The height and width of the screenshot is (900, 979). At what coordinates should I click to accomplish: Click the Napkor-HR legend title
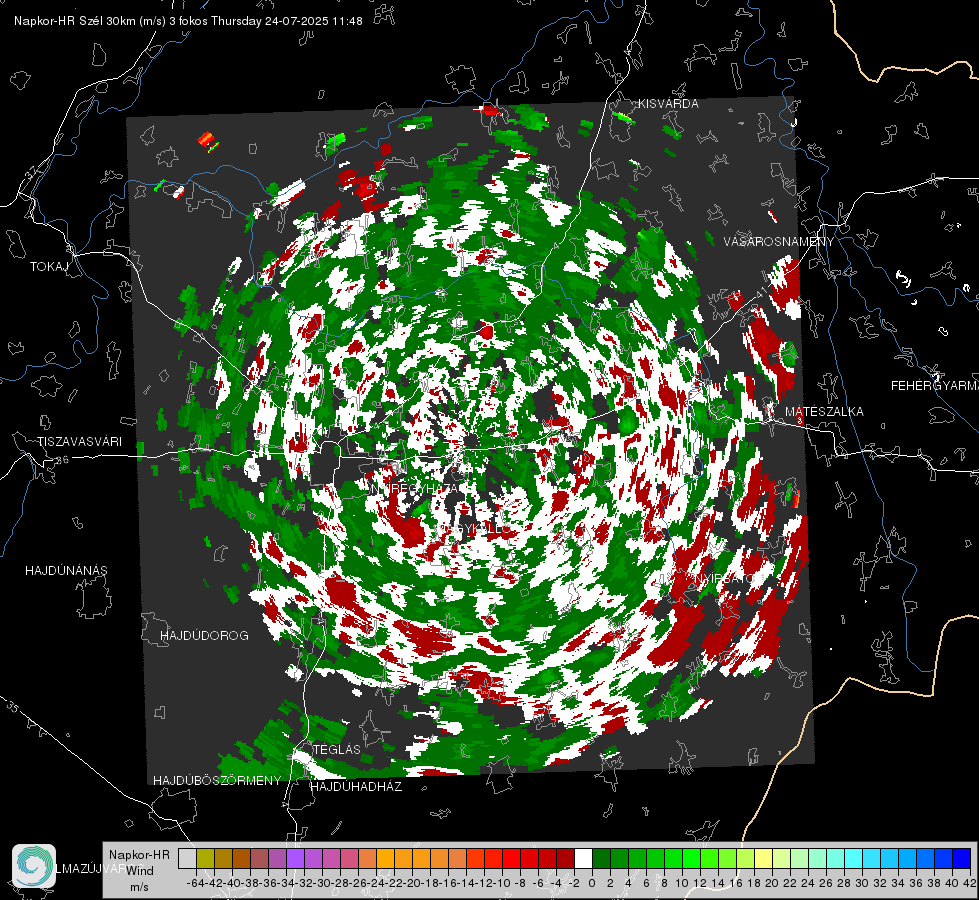[x=139, y=855]
